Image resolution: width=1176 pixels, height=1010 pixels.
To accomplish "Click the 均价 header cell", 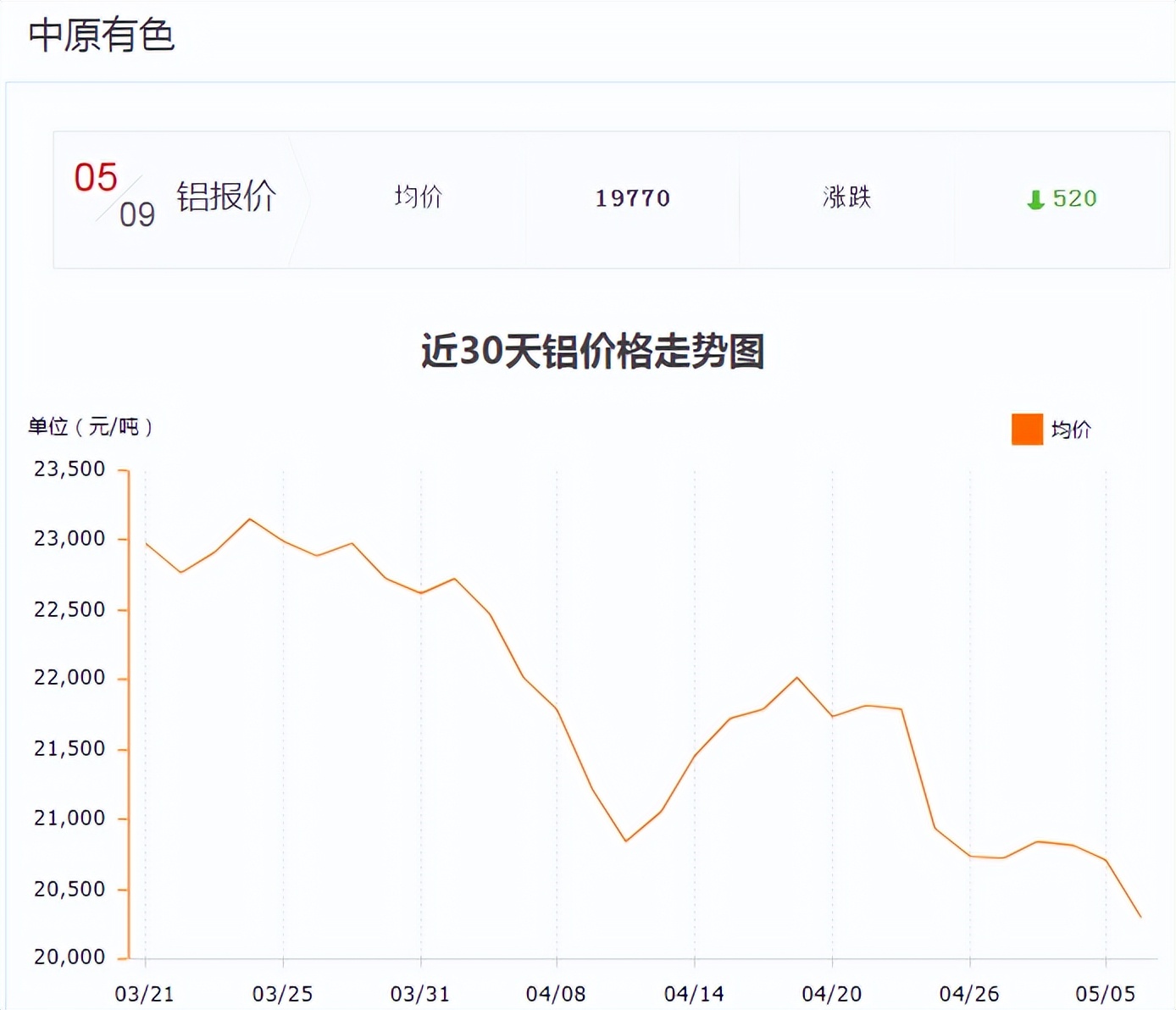I will 419,197.
